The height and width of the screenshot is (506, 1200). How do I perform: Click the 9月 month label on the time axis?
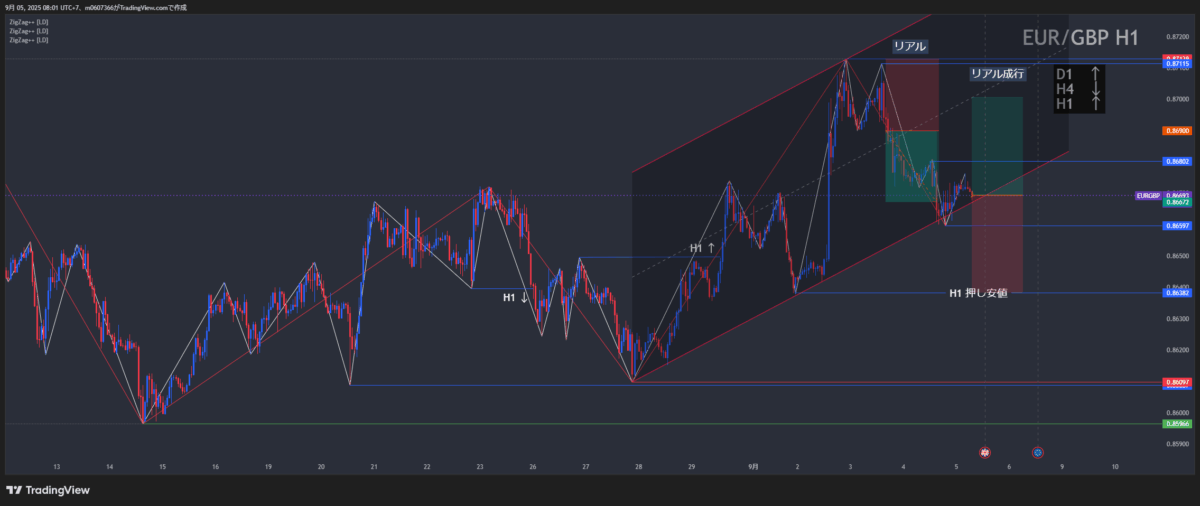pos(753,467)
